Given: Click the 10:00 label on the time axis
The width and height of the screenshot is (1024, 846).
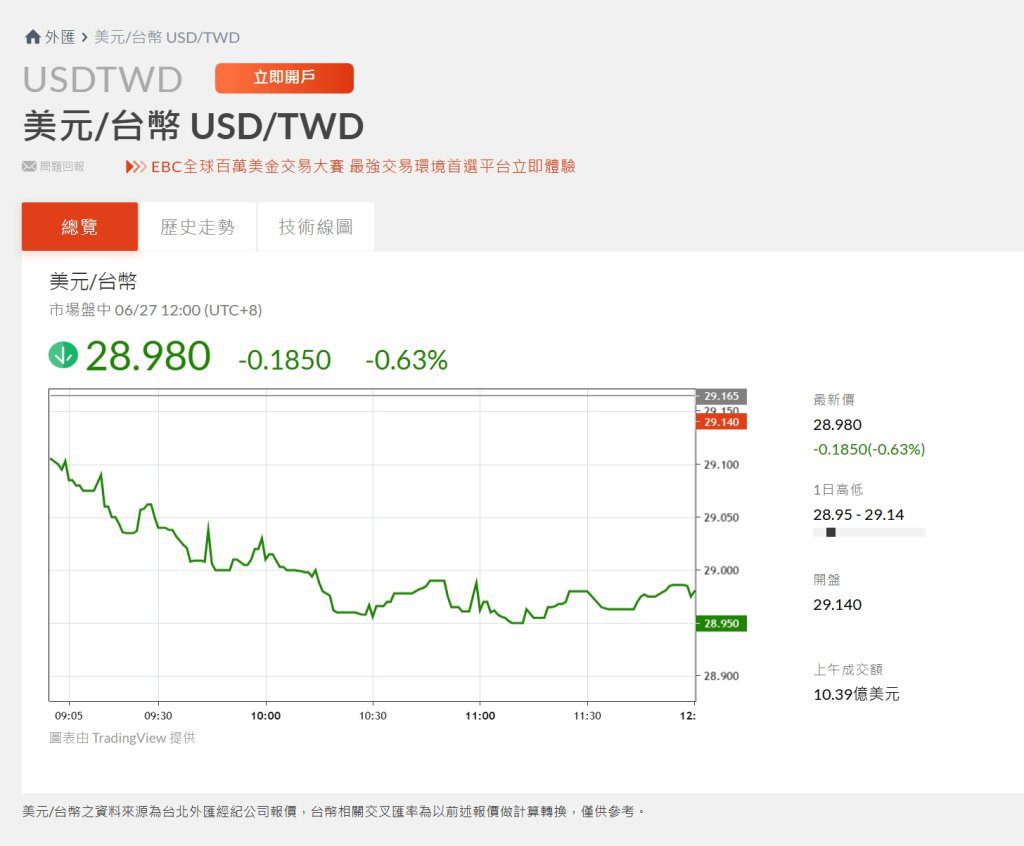Looking at the screenshot, I should tap(266, 716).
